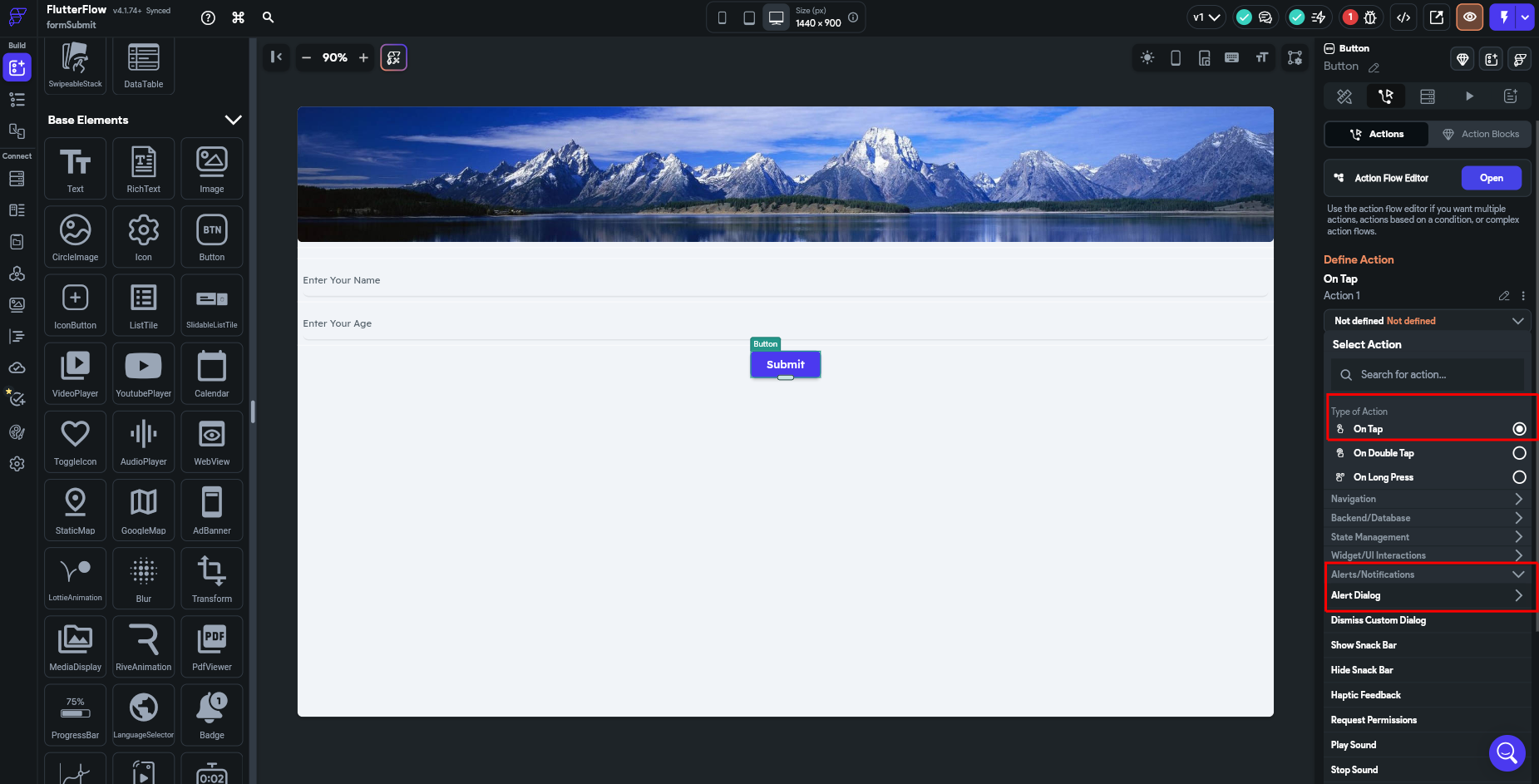Viewport: 1539px width, 784px height.
Task: Click the Submit button on canvas
Action: (x=785, y=364)
